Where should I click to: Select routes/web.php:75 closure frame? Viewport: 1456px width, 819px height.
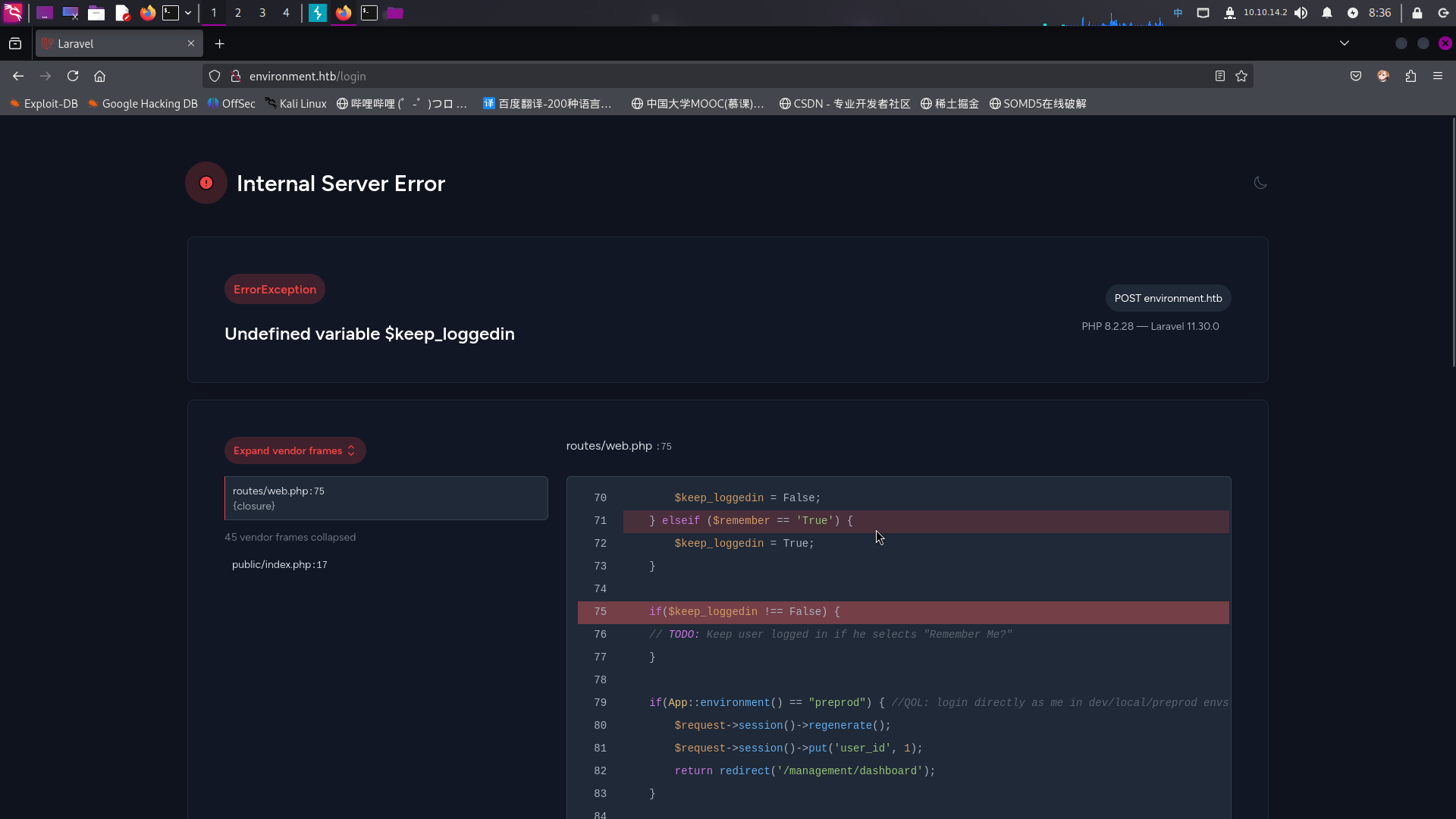[386, 498]
